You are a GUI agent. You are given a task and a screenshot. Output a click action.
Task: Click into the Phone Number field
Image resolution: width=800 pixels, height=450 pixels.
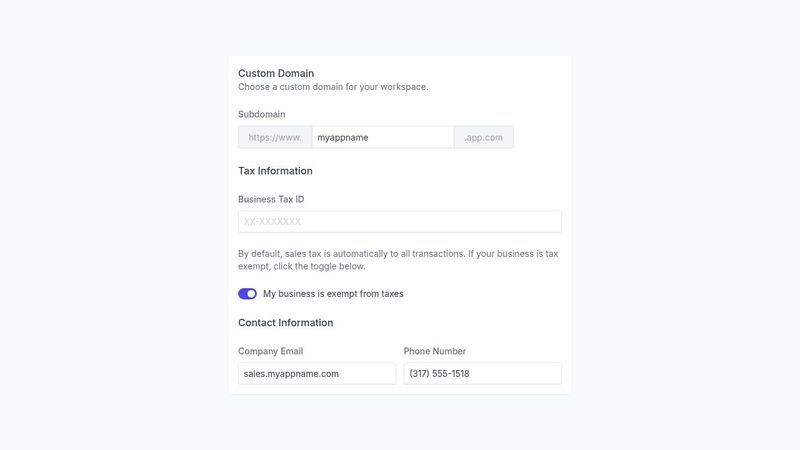point(482,374)
